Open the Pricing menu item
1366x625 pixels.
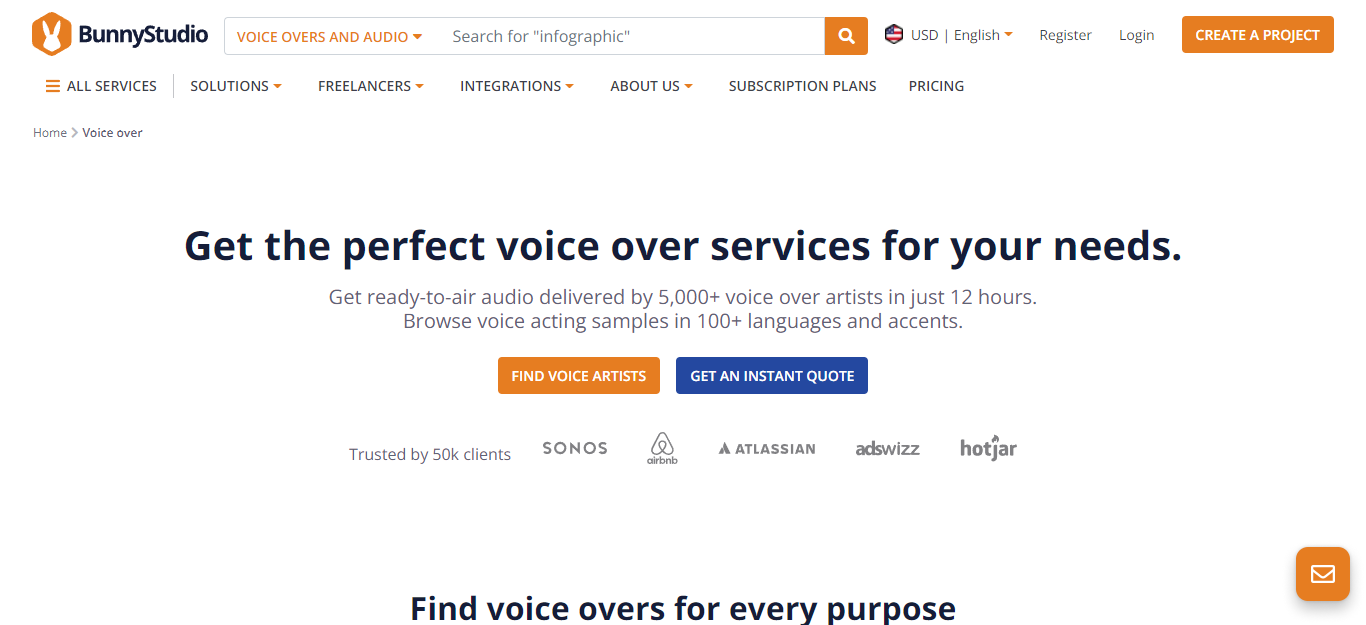coord(936,86)
